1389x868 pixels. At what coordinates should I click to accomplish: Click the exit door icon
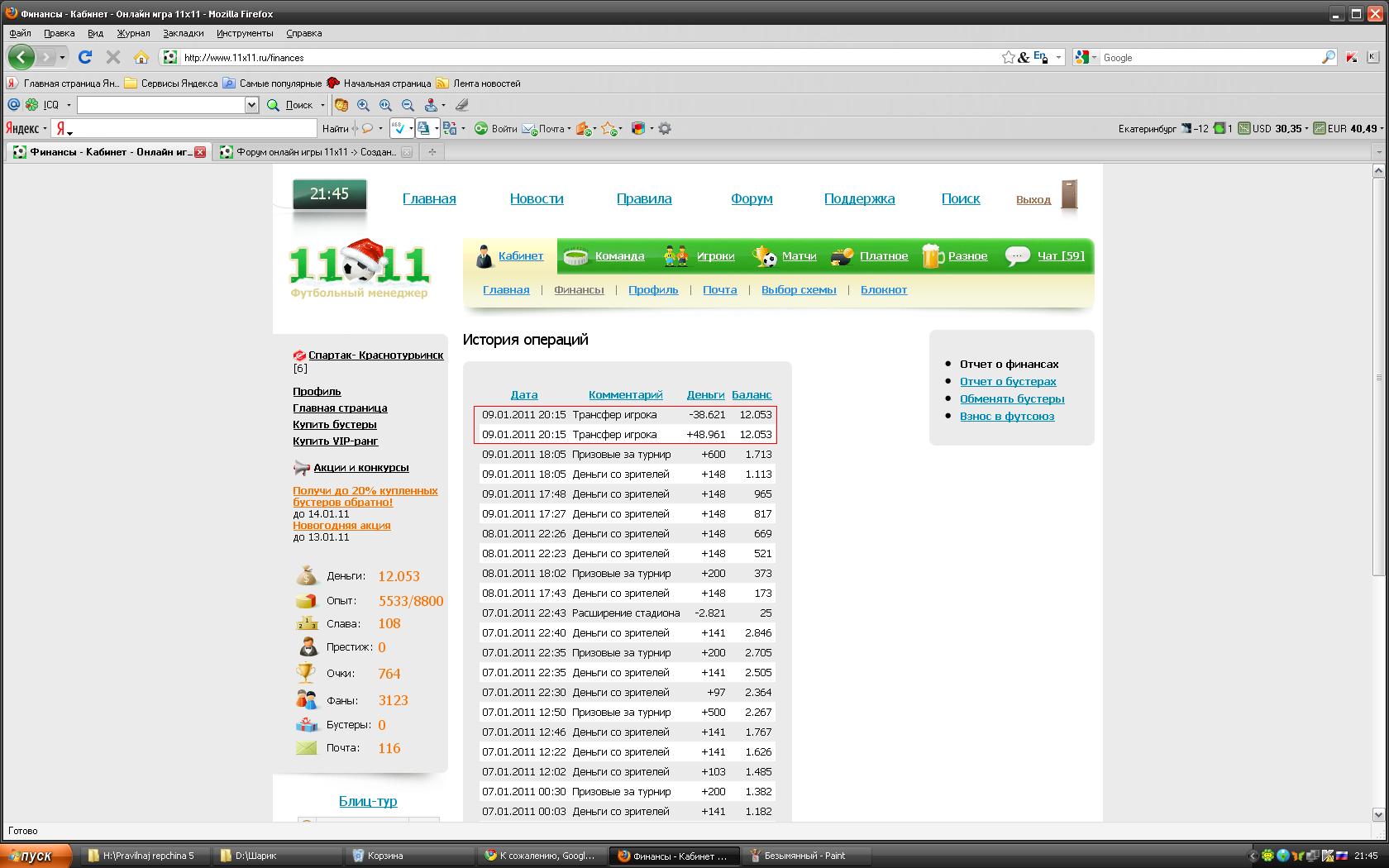pos(1069,196)
